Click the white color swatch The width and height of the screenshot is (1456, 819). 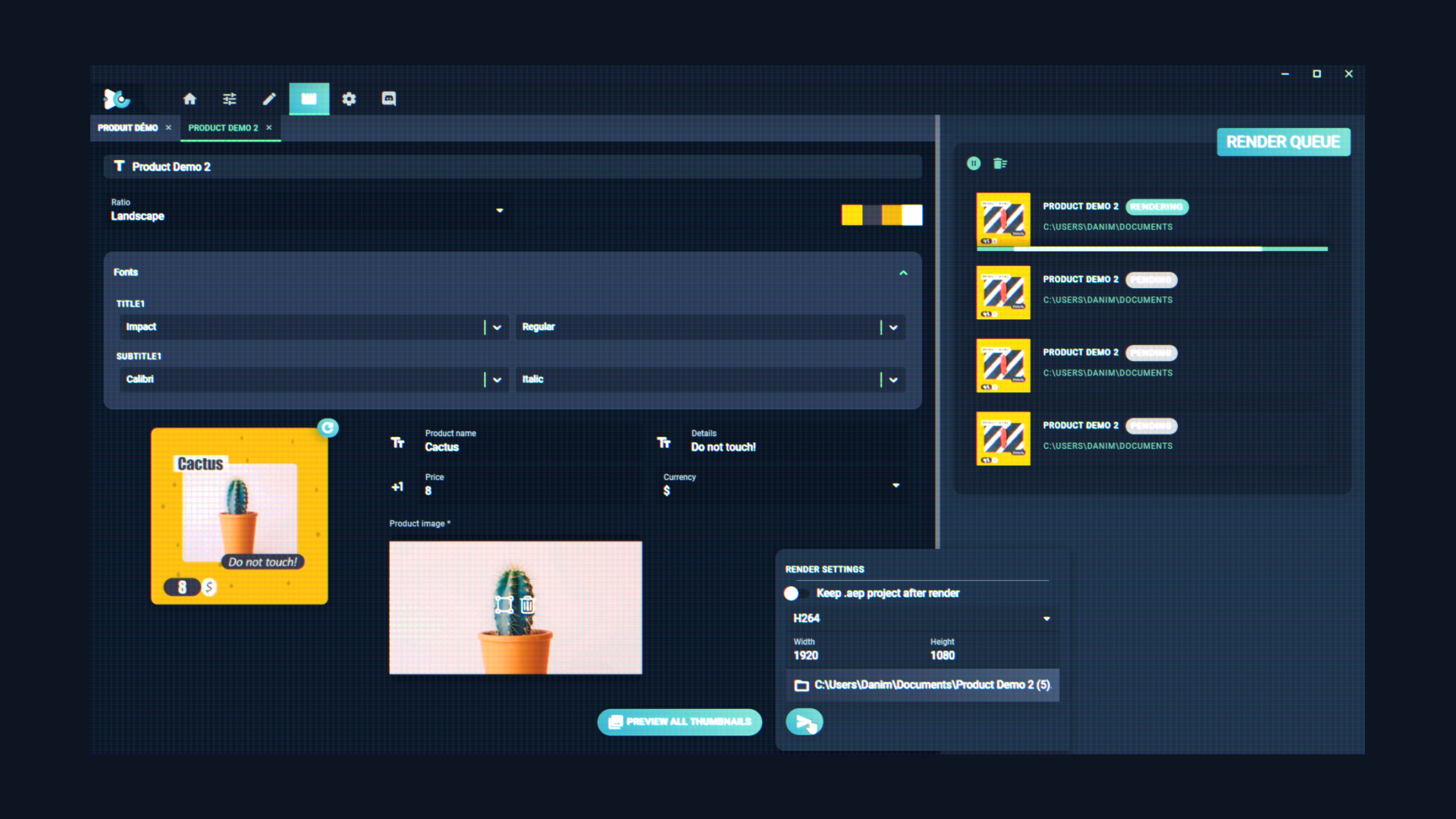[912, 215]
